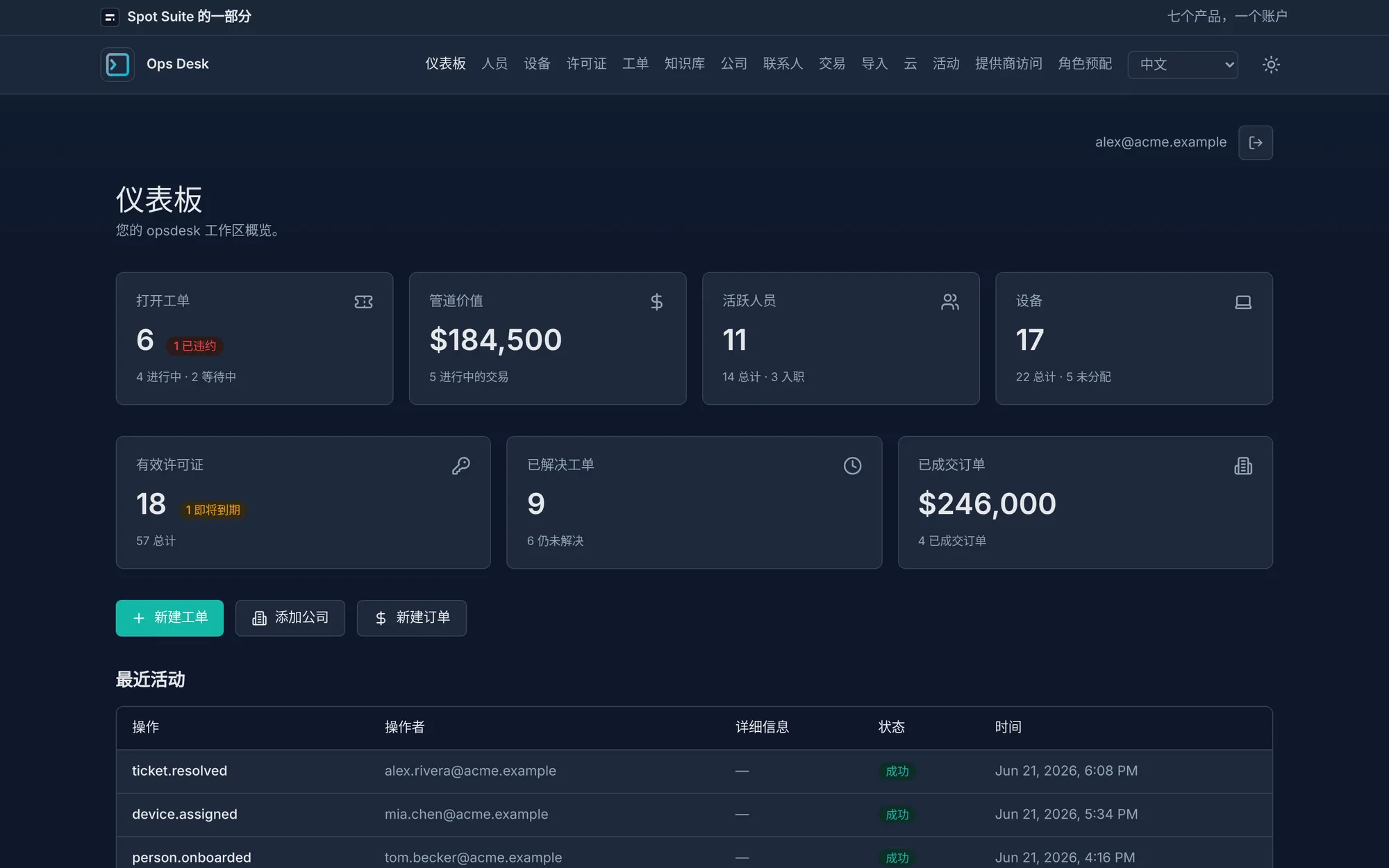The height and width of the screenshot is (868, 1389).
Task: Click mia.chen@acme.example operator cell
Action: pos(466,814)
